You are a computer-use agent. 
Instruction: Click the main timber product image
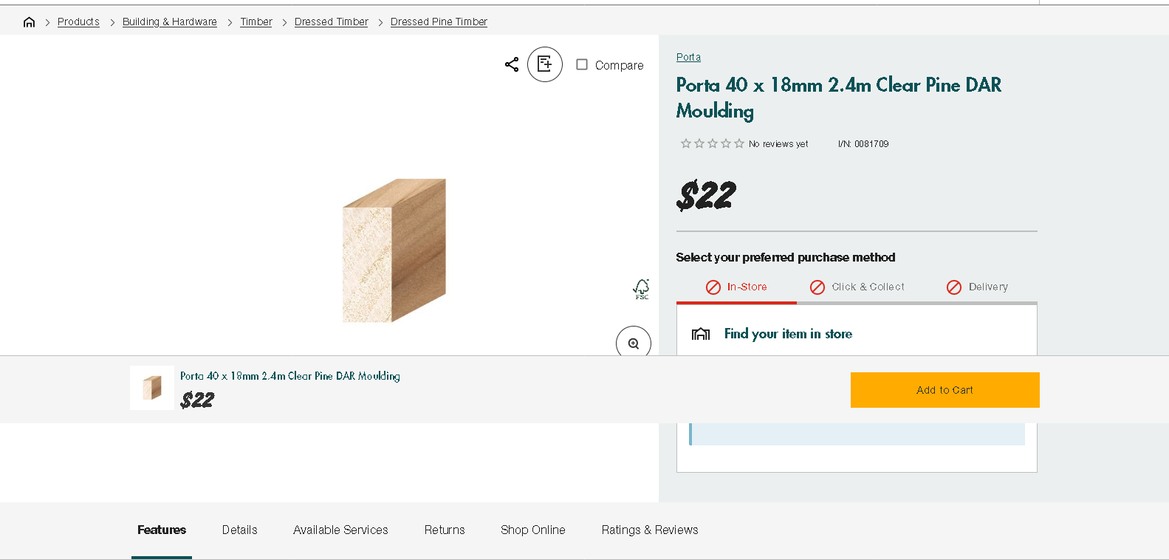pos(394,250)
